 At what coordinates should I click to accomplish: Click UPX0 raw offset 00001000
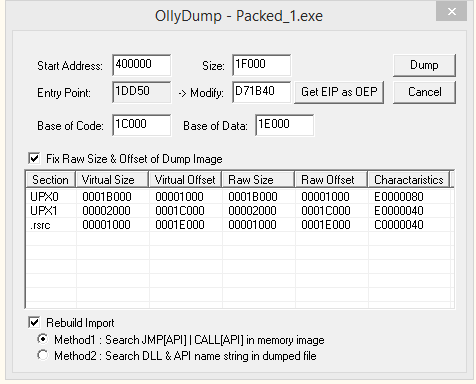point(325,197)
